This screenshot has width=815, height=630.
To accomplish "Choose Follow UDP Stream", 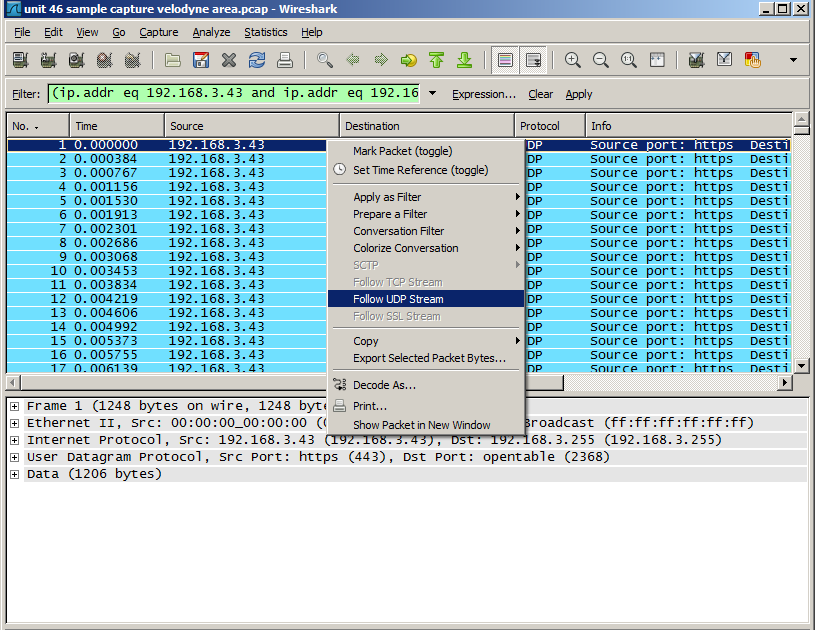I will tap(426, 299).
